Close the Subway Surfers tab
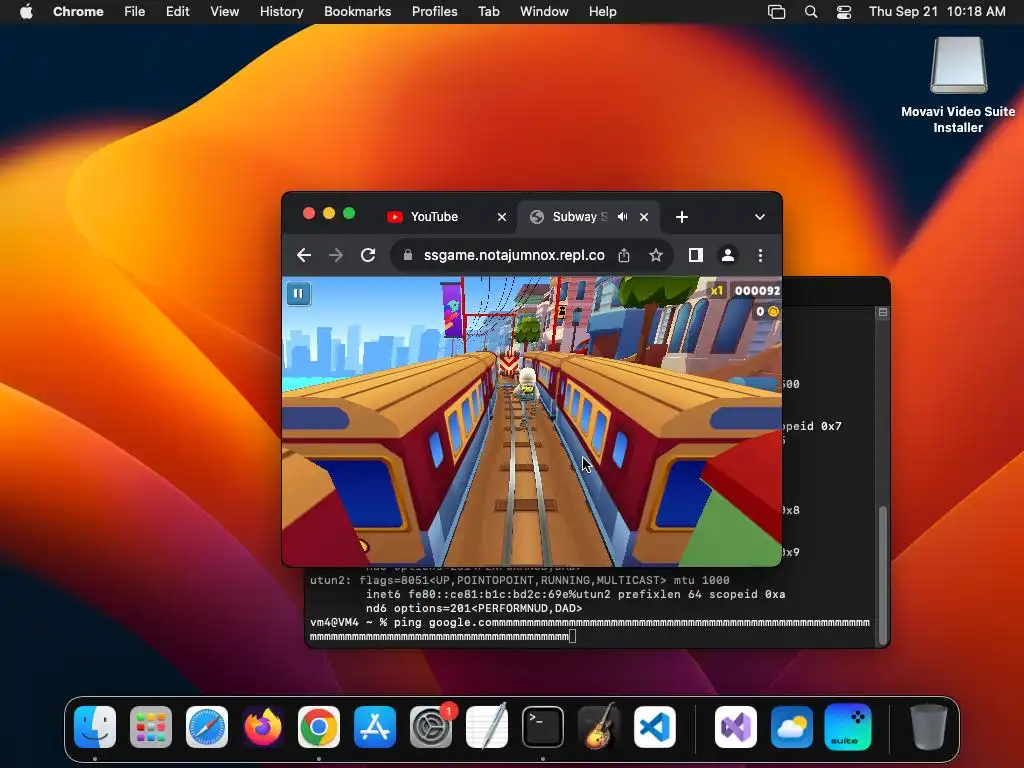This screenshot has height=768, width=1024. 644,217
